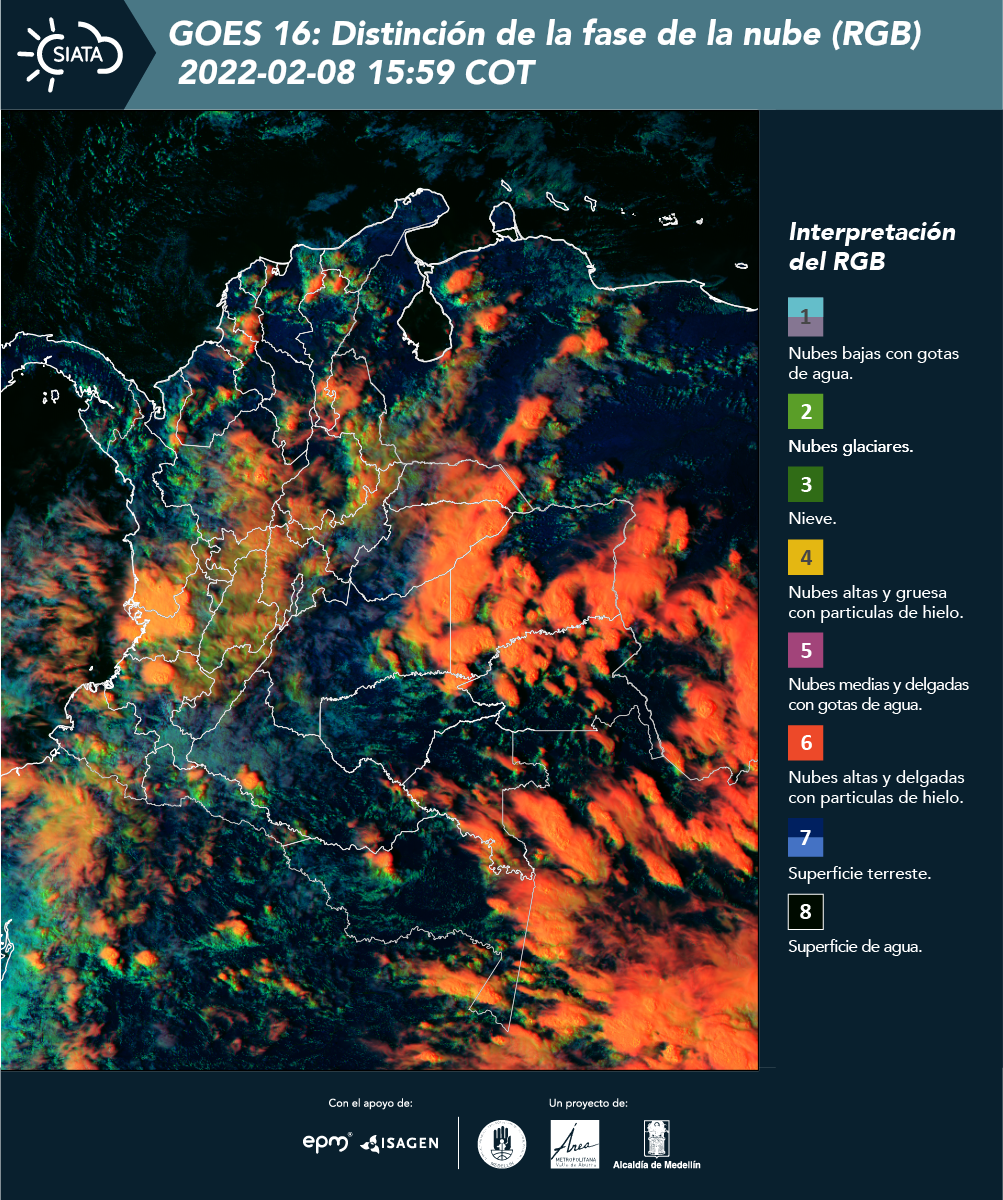This screenshot has width=1003, height=1200.
Task: Select black legend swatch number 8
Action: click(x=805, y=911)
